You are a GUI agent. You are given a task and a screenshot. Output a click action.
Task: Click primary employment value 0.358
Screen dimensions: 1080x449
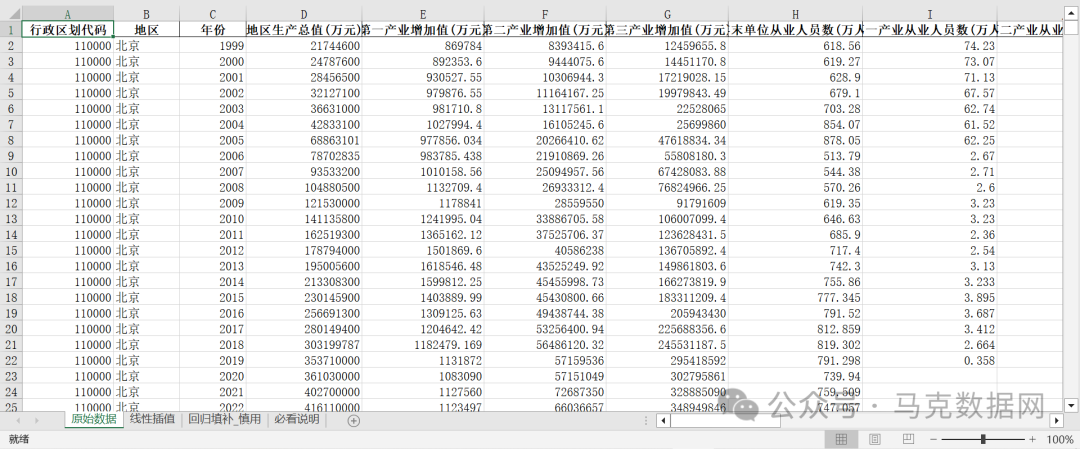[x=930, y=359]
